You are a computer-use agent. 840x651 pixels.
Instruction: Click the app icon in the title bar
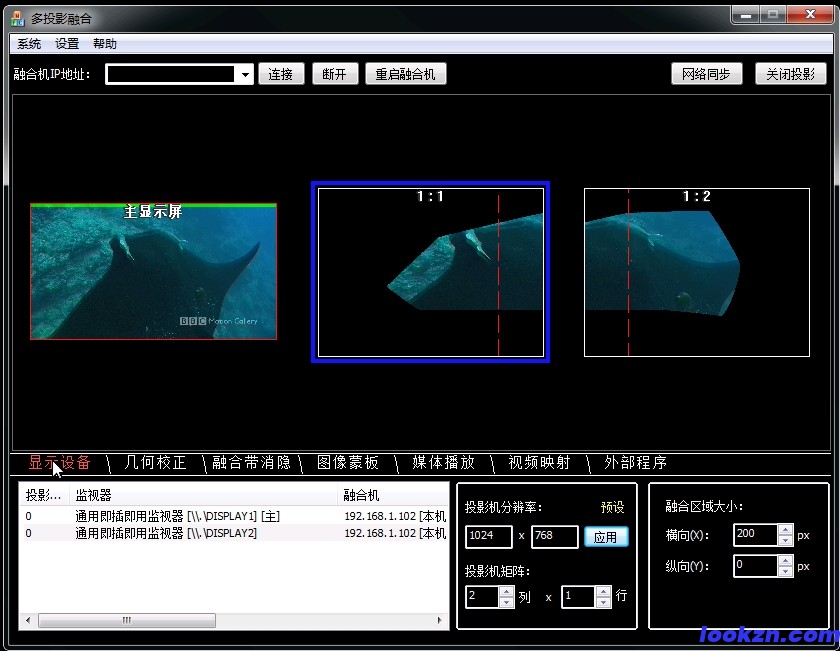pyautogui.click(x=16, y=18)
